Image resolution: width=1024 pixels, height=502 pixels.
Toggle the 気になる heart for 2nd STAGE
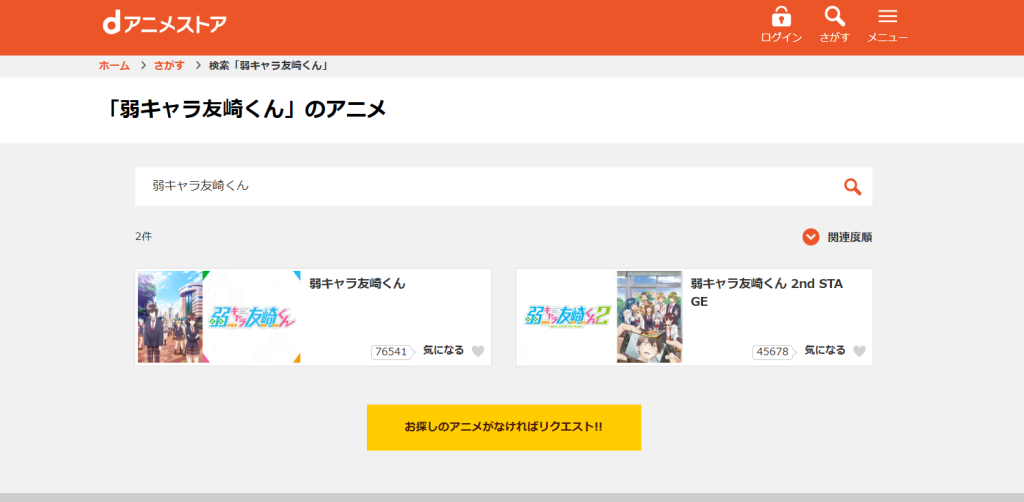(859, 351)
